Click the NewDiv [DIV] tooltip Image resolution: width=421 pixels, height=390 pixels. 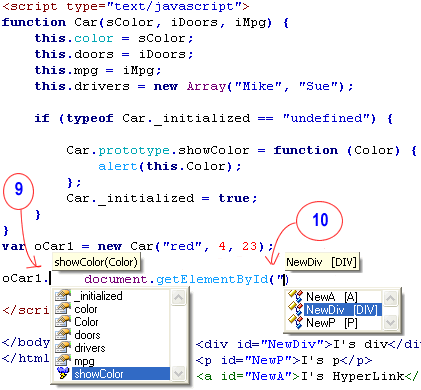(x=322, y=262)
